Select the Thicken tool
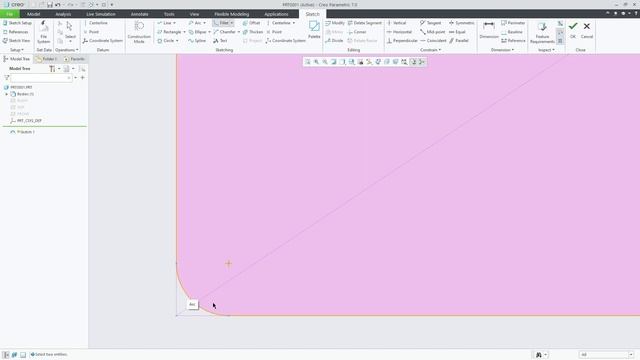 click(253, 32)
